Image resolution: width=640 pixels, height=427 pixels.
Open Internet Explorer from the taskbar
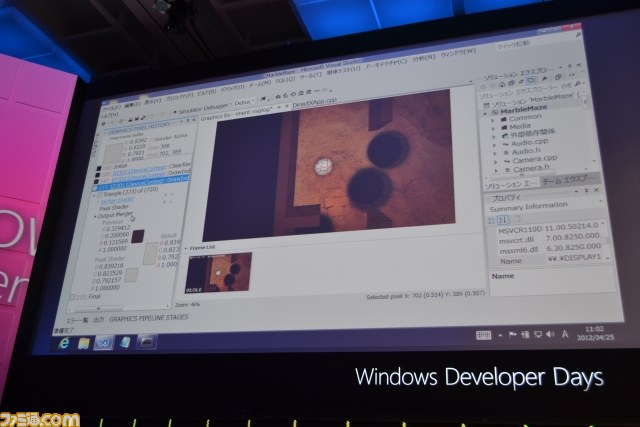[x=64, y=343]
